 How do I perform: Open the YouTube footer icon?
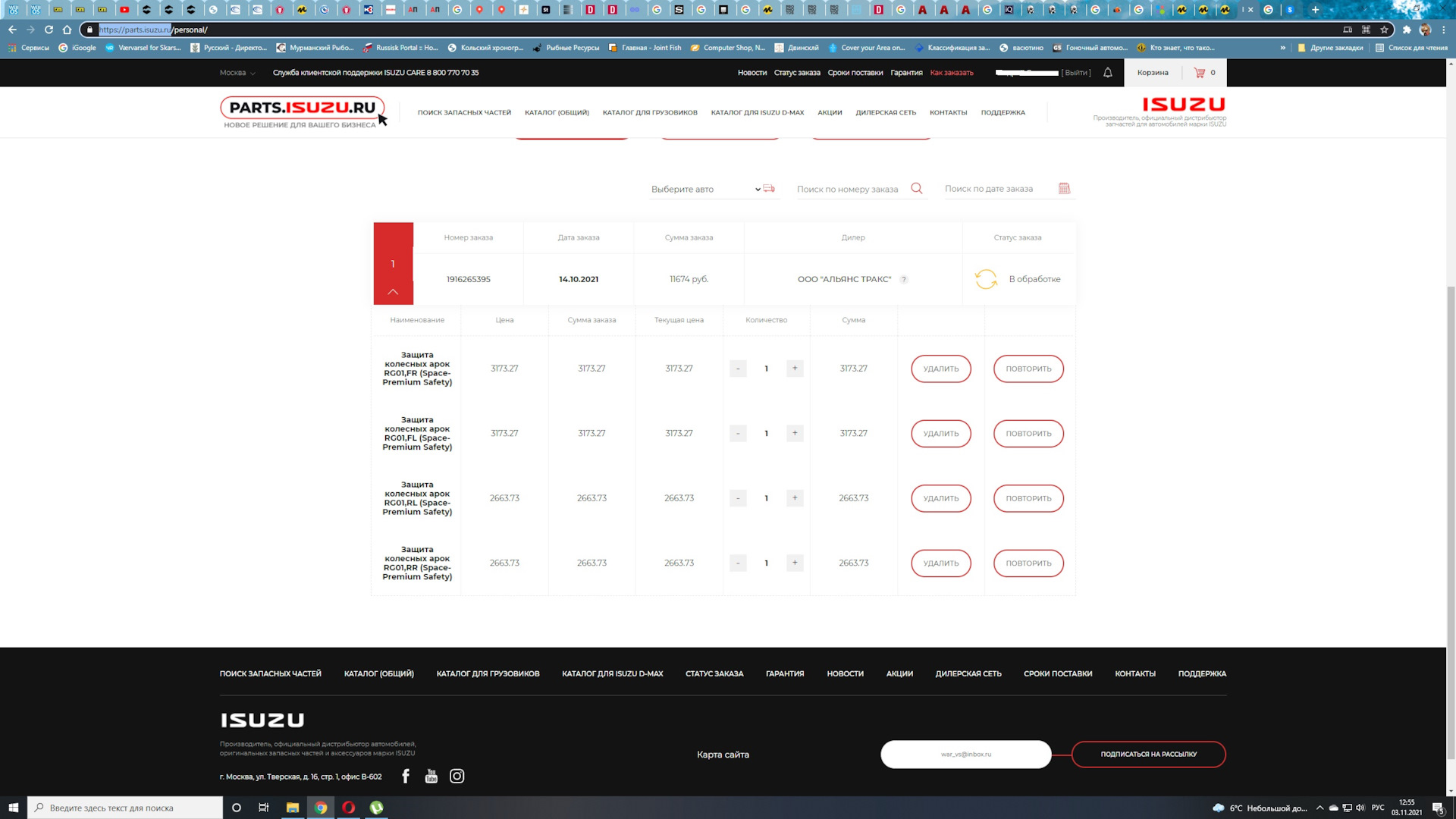(x=431, y=776)
